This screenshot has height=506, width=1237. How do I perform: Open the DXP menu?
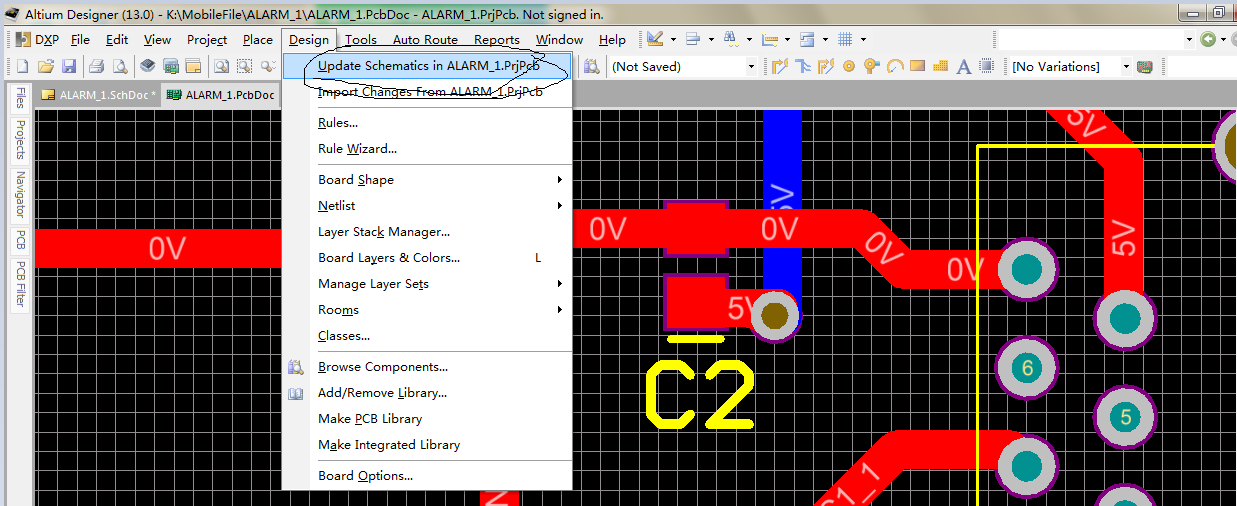39,40
